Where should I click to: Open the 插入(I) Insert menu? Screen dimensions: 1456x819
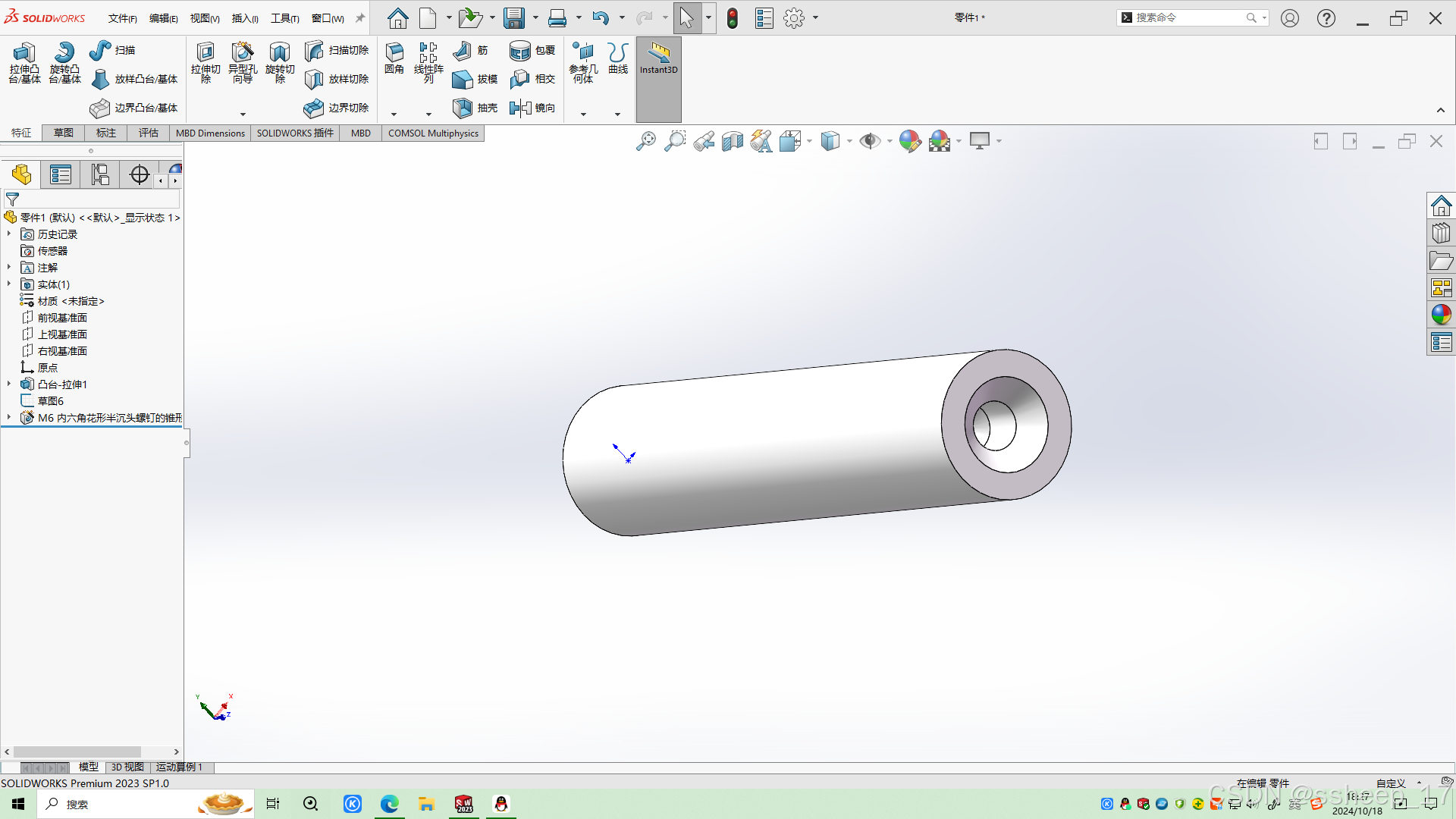point(244,18)
